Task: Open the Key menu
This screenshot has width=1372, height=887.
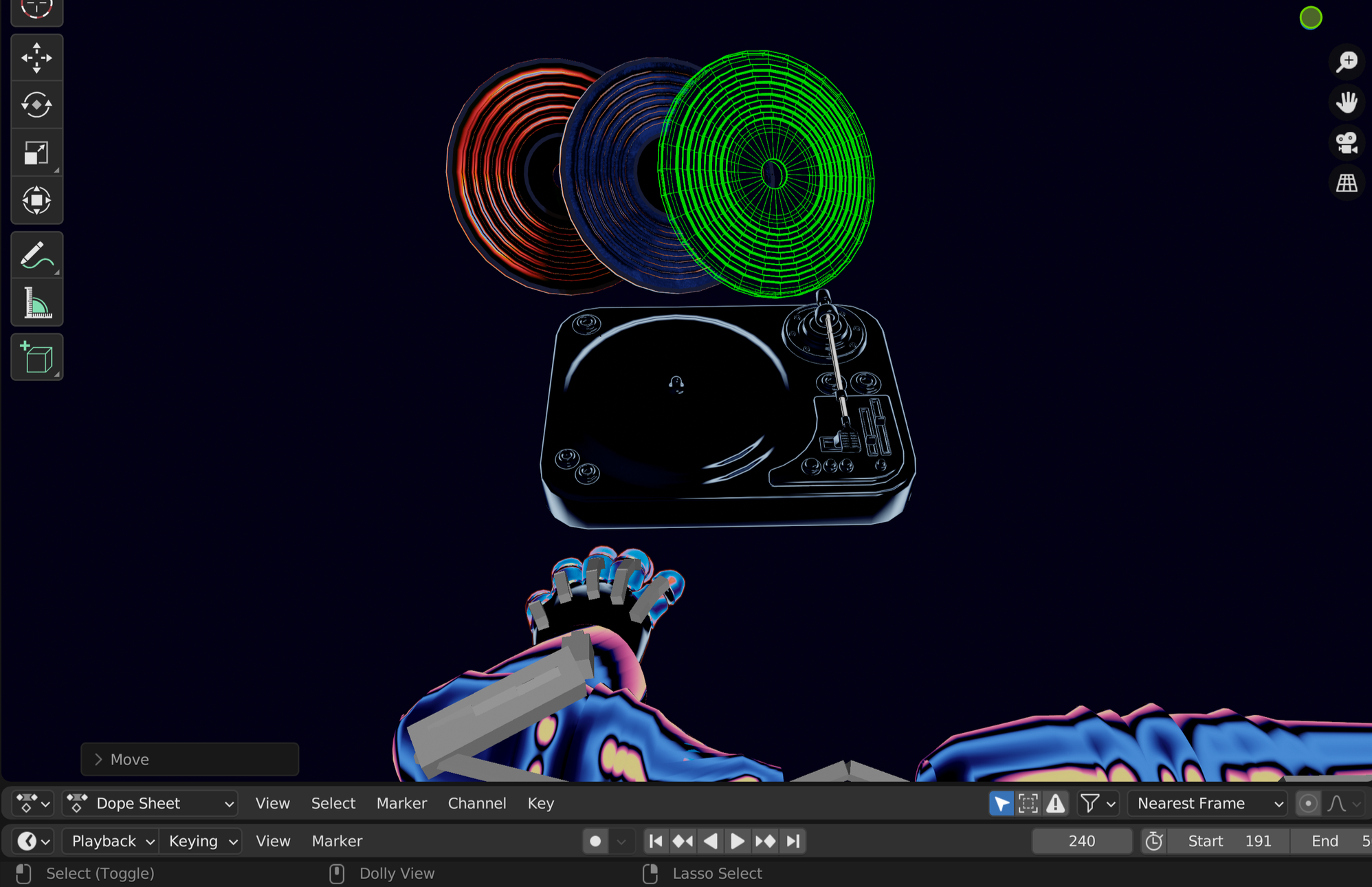Action: point(540,803)
